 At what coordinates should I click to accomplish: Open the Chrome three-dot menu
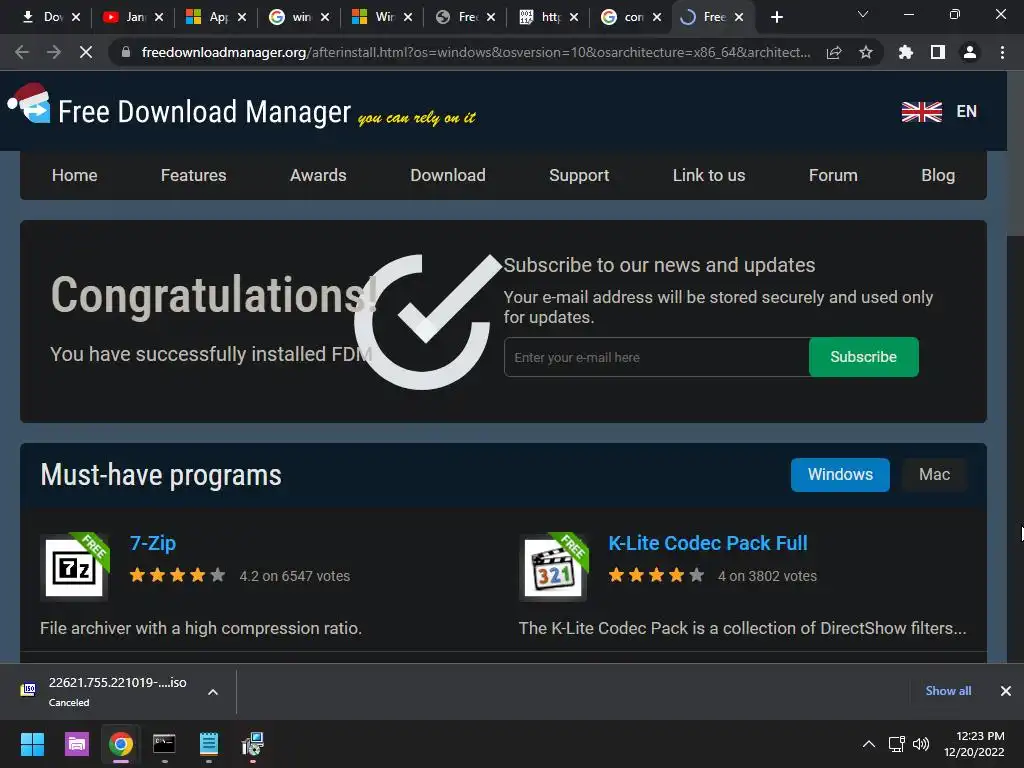tap(1002, 52)
